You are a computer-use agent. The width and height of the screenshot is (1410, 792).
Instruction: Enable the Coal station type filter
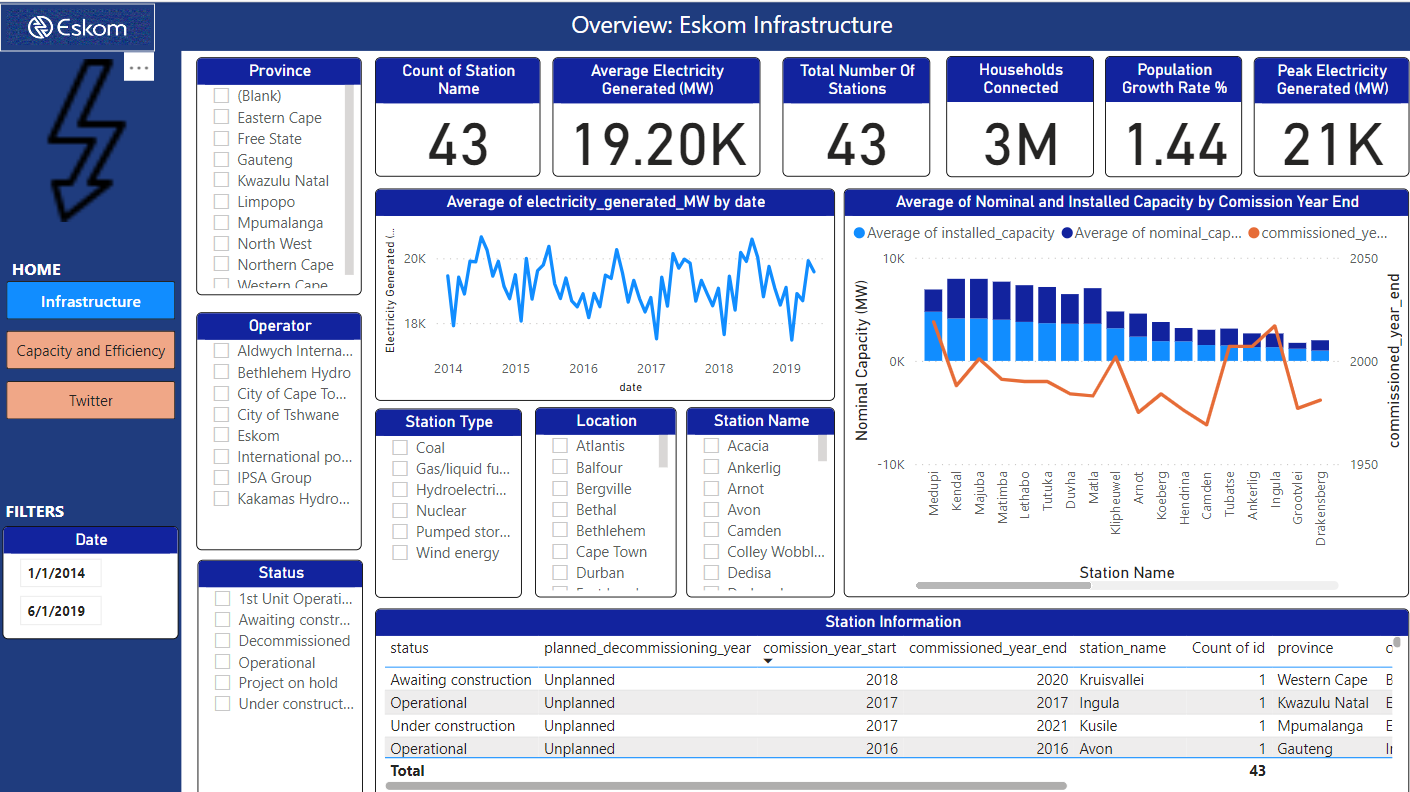click(x=400, y=448)
